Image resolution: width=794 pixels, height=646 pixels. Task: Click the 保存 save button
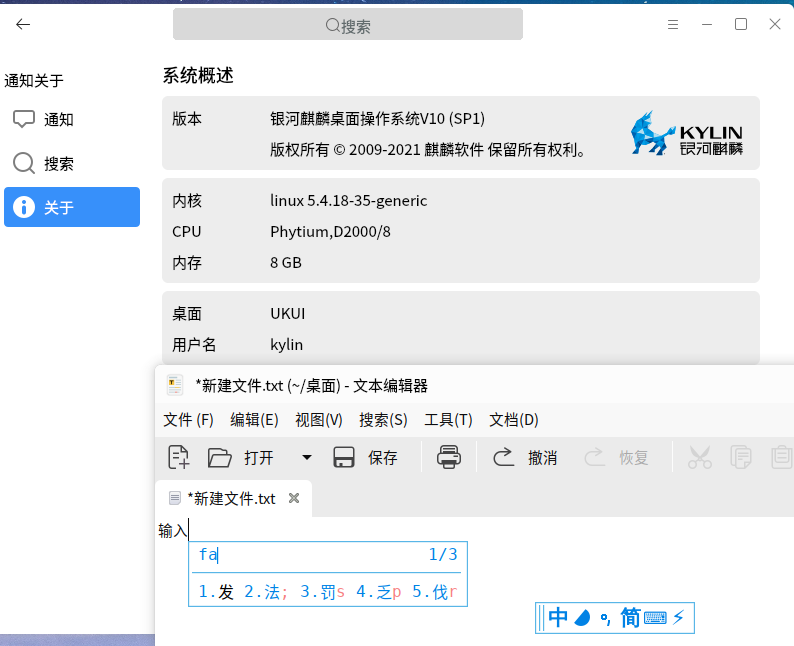pyautogui.click(x=365, y=458)
